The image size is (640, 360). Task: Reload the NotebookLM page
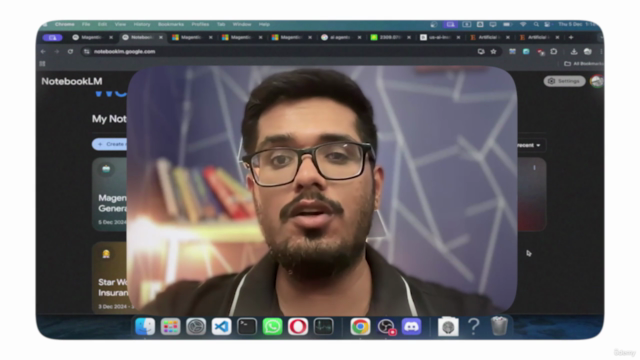(x=70, y=51)
